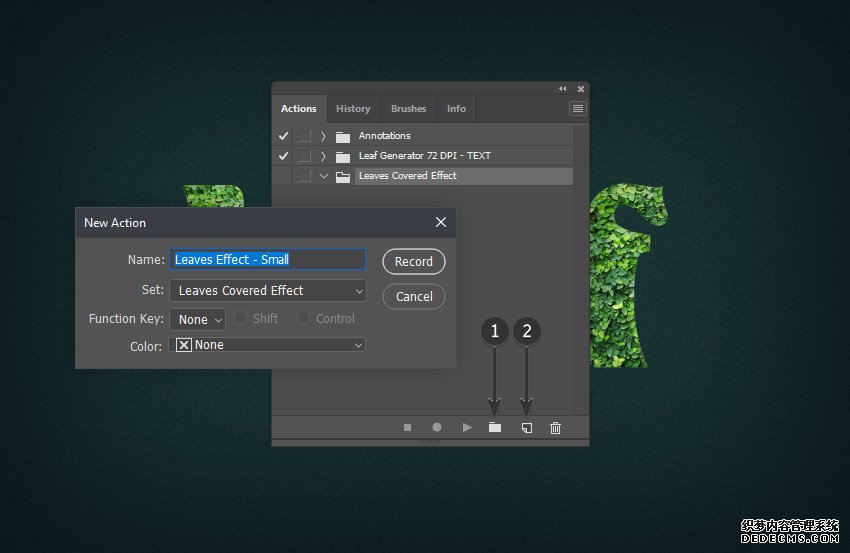Click the trash delete icon
The height and width of the screenshot is (553, 850).
tap(555, 428)
